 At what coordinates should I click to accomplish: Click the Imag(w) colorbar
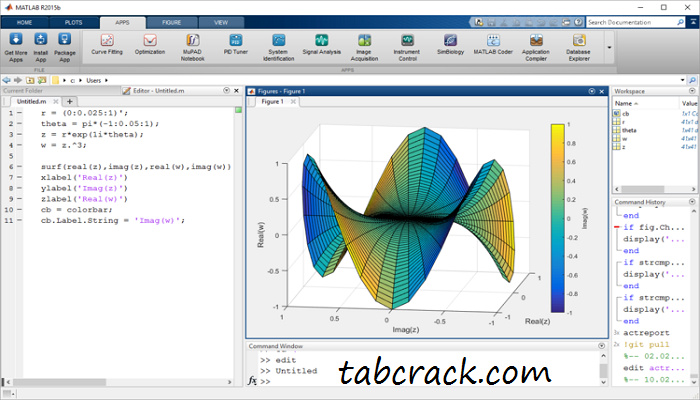558,218
